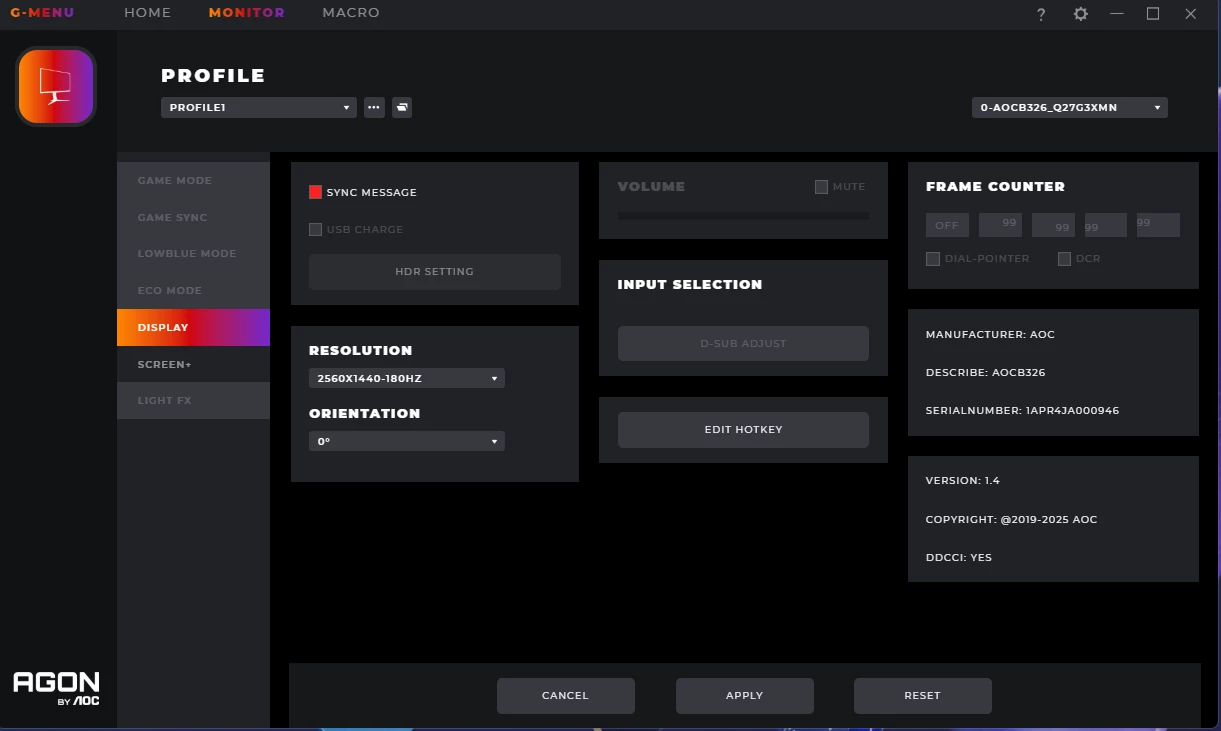Click the D-Sub Adjust button
Screen dimensions: 1221x731
[743, 343]
